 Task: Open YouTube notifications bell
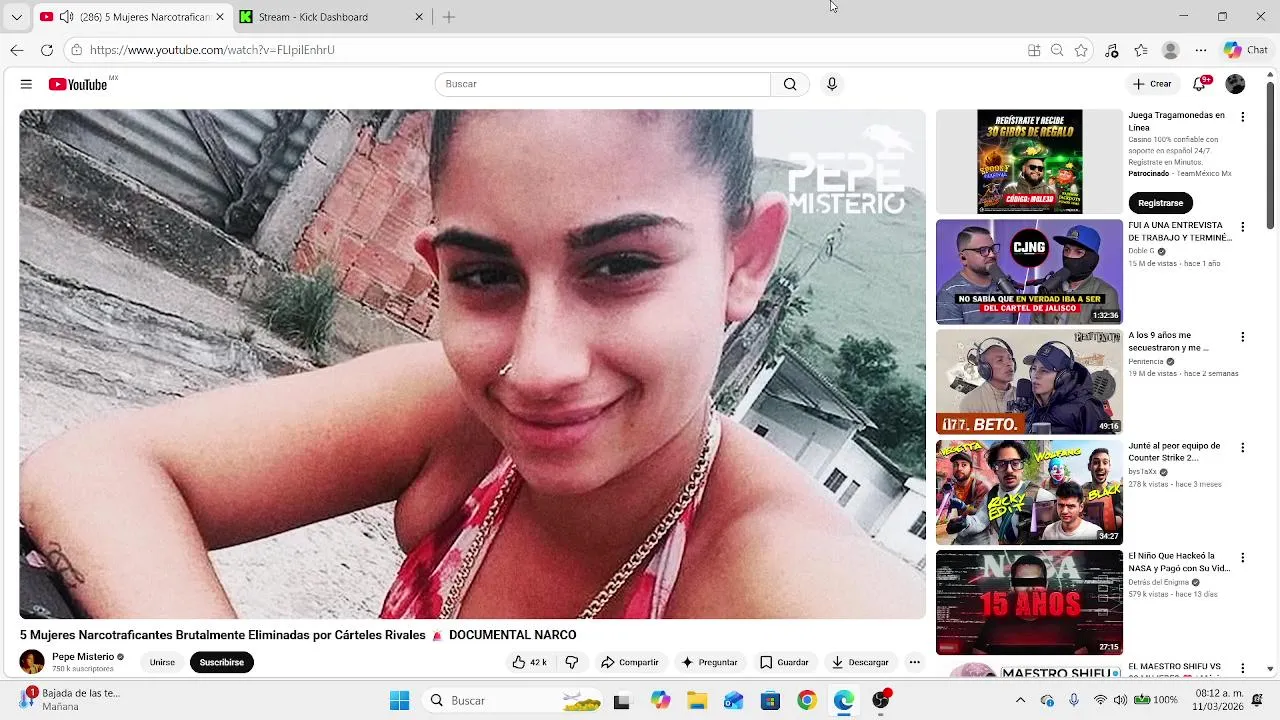coord(1199,84)
